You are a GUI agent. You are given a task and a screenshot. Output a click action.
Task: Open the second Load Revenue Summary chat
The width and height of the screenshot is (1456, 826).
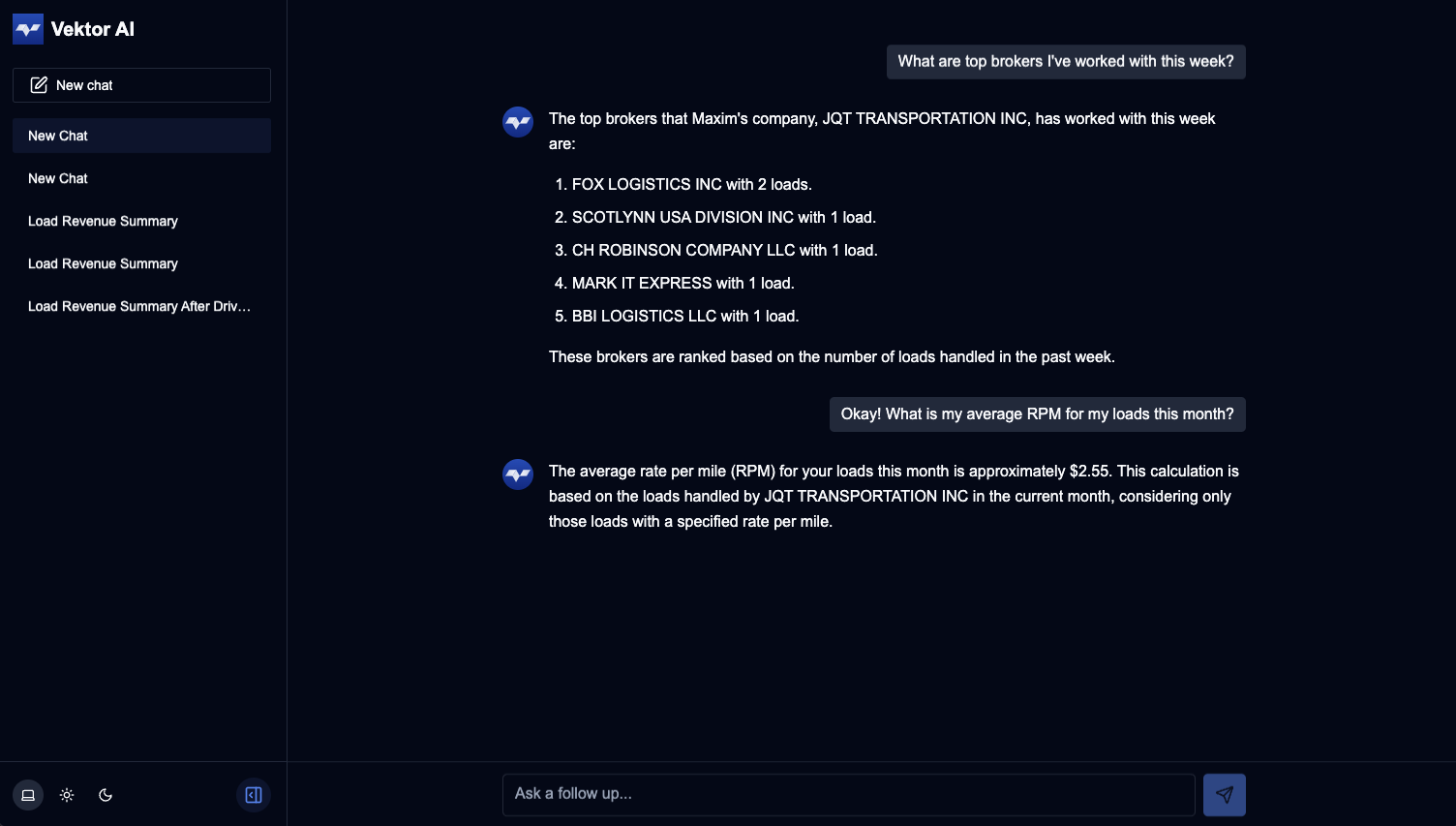pos(141,263)
